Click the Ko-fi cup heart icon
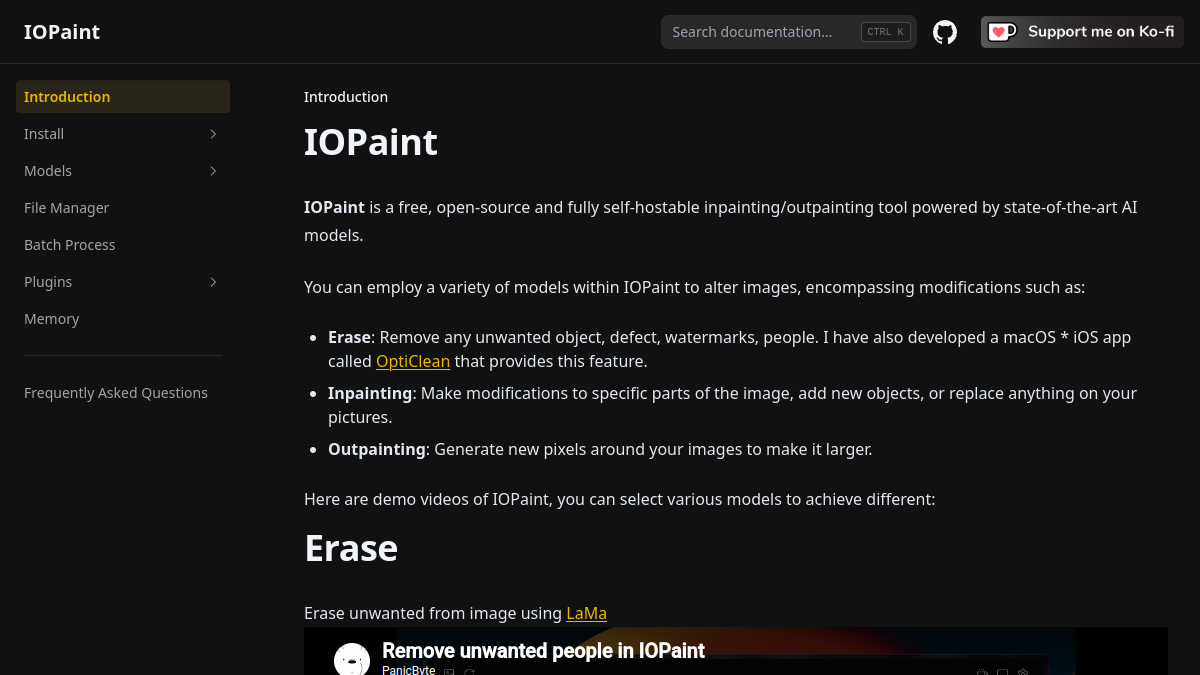The image size is (1200, 675). click(1002, 32)
